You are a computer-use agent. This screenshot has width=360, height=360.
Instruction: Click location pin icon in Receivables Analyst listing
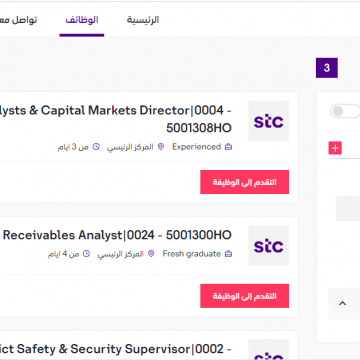[x=151, y=254]
